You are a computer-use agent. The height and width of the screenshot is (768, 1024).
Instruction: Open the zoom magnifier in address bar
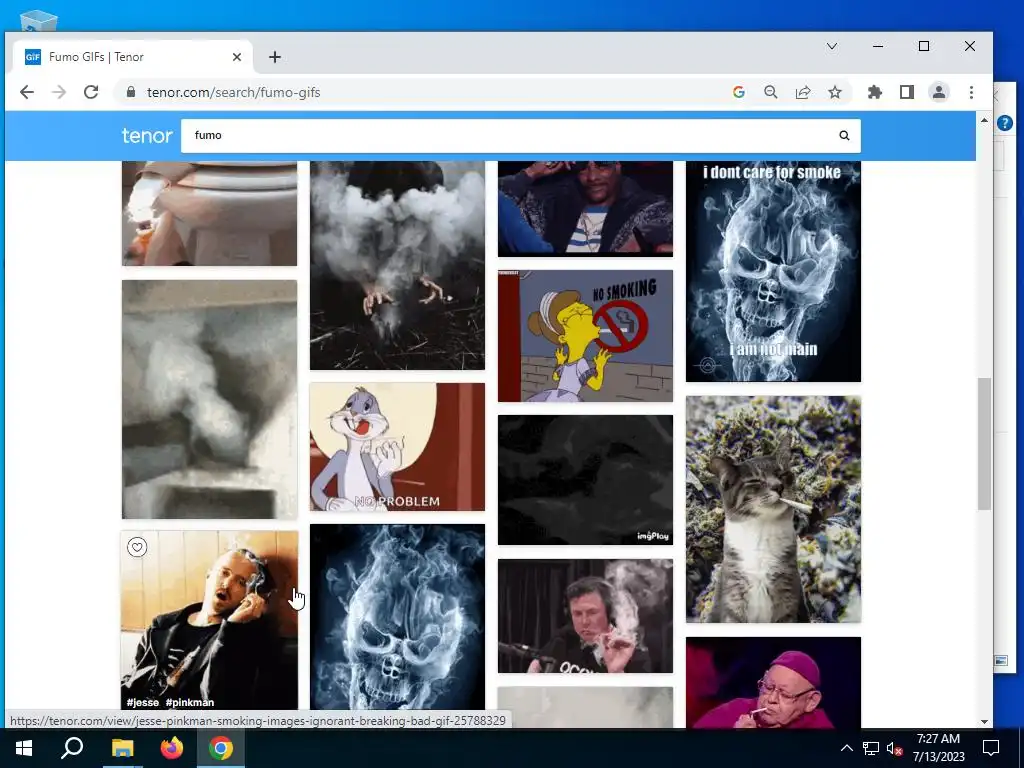[x=771, y=92]
